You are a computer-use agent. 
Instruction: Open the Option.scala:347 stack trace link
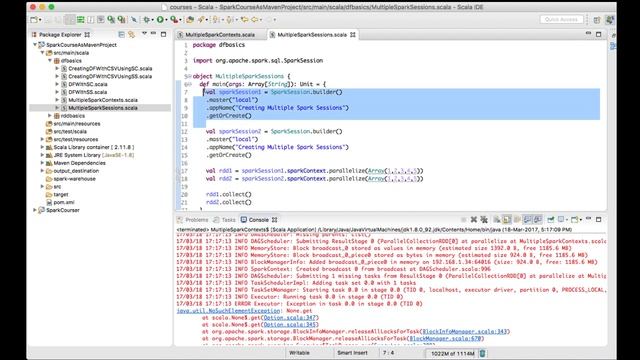[289, 318]
